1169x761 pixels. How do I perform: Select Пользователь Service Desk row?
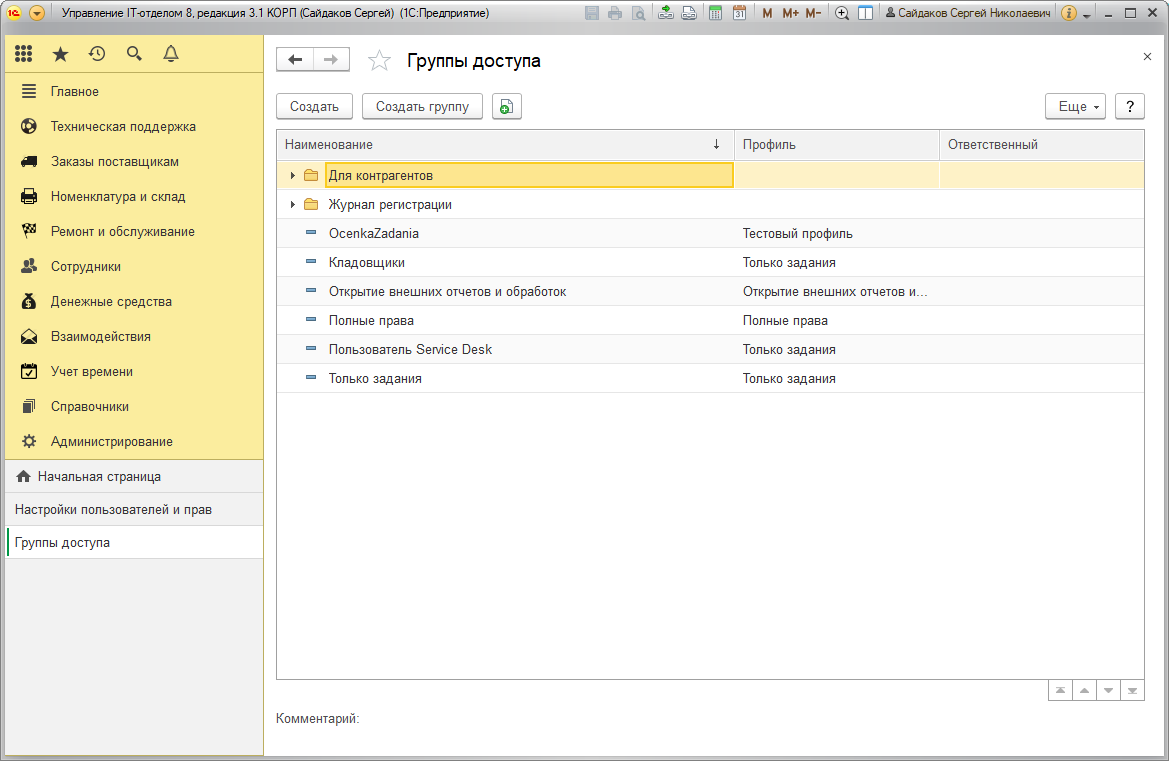(710, 350)
